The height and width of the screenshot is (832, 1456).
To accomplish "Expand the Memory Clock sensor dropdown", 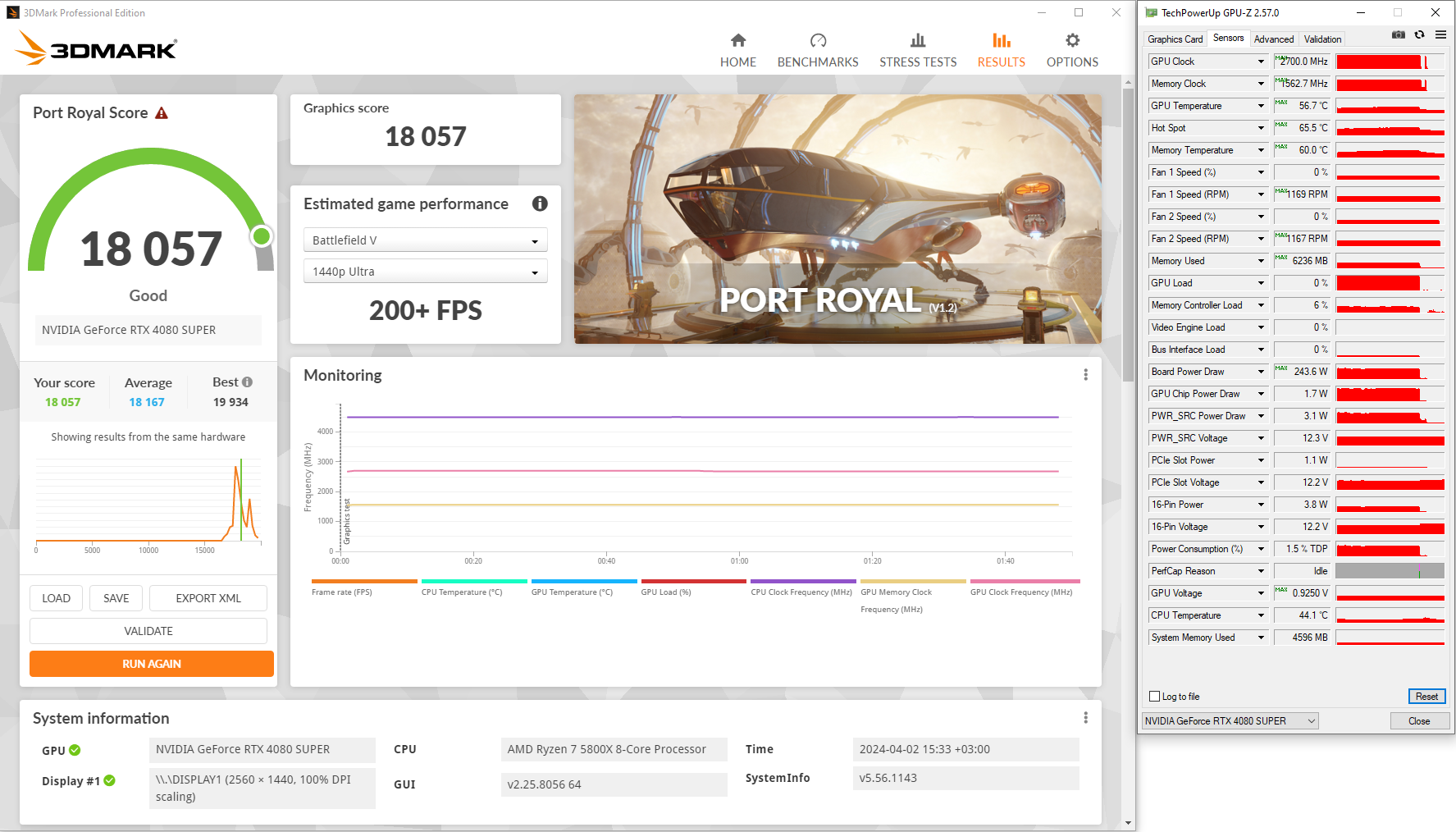I will tap(1261, 84).
